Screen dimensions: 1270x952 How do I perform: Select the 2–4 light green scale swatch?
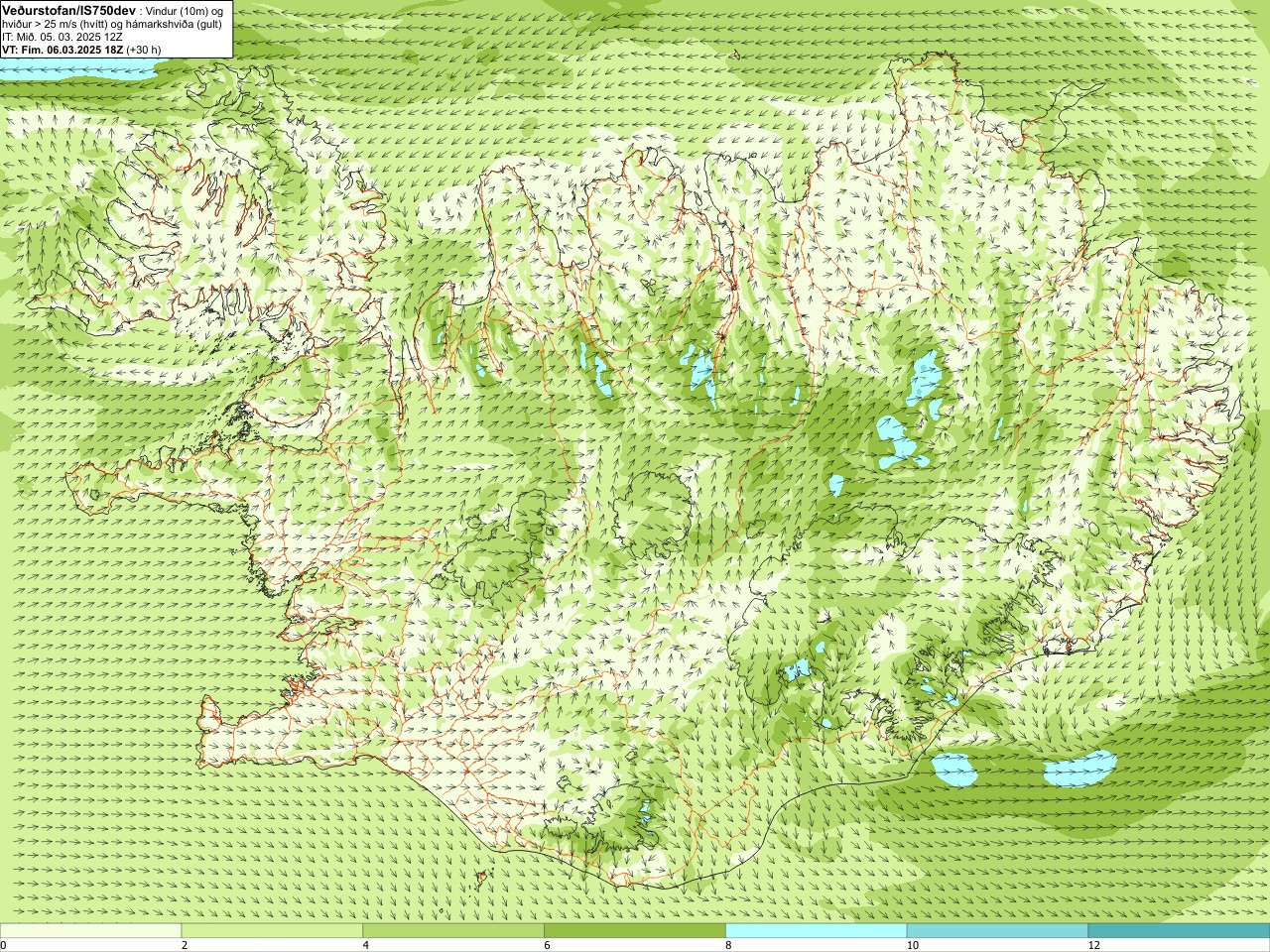pyautogui.click(x=272, y=931)
